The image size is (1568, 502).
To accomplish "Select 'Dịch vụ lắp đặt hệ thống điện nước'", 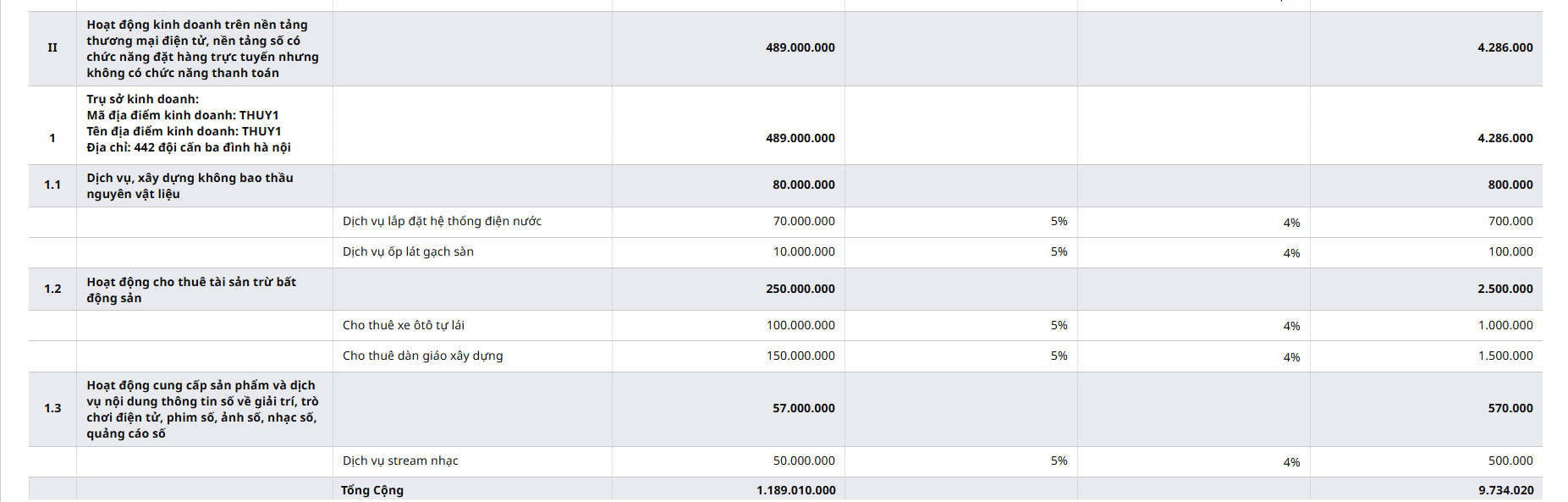I will tap(442, 221).
